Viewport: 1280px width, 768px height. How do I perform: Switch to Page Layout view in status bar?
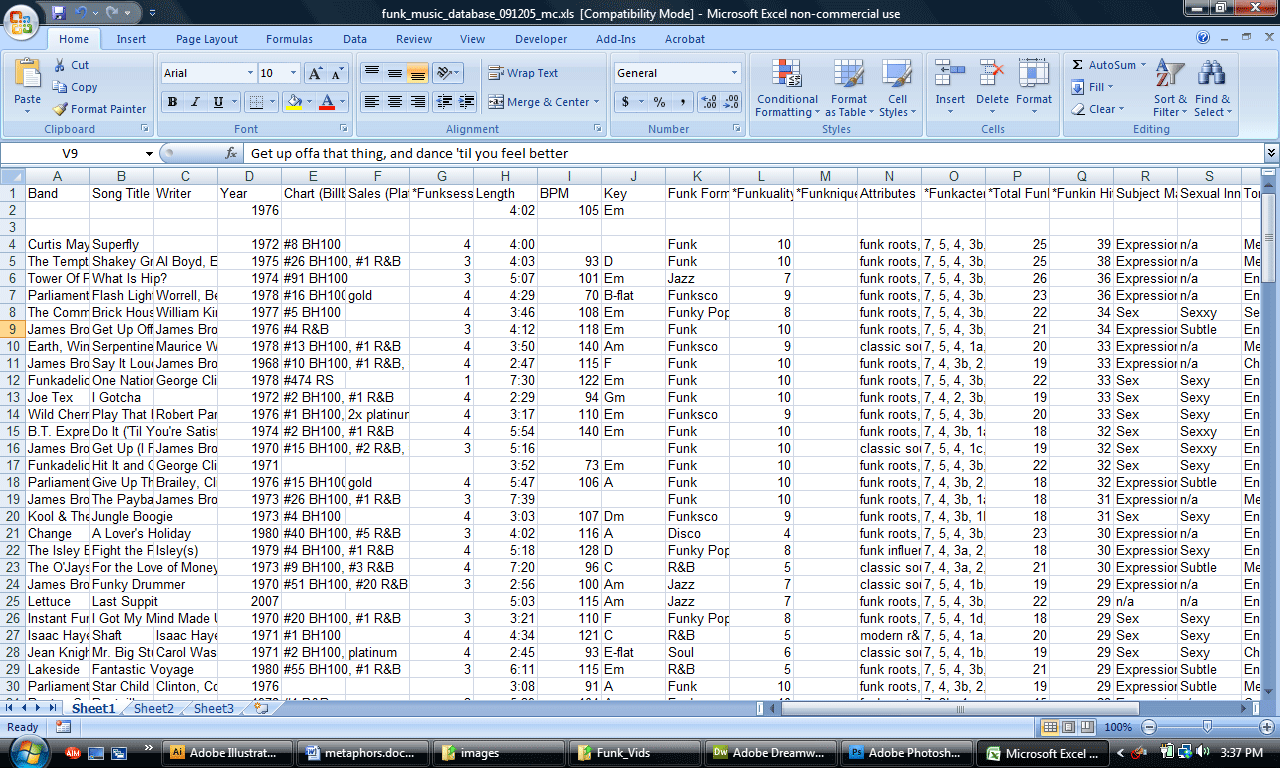click(x=1068, y=727)
